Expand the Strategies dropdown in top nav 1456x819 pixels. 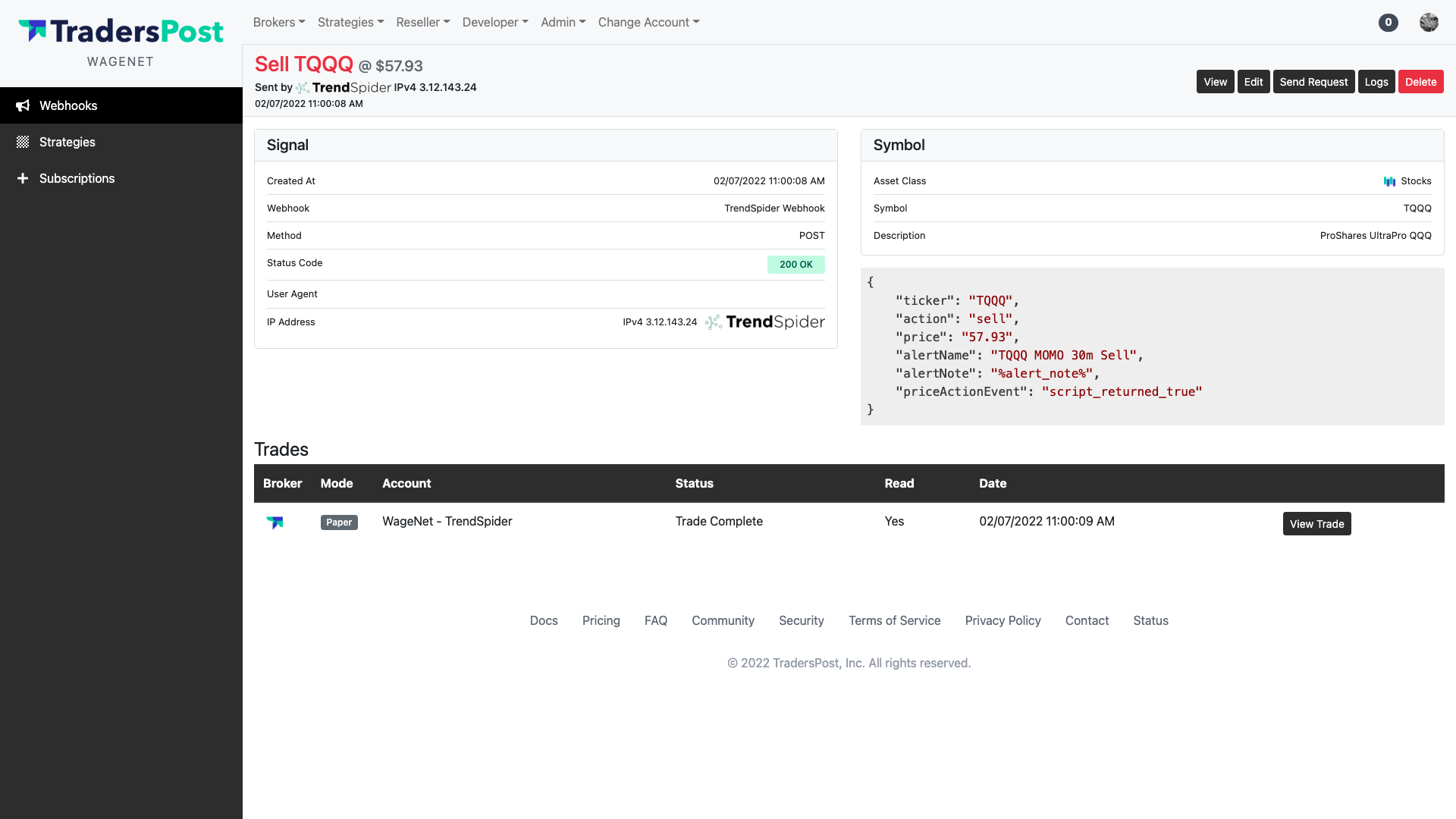pos(350,22)
